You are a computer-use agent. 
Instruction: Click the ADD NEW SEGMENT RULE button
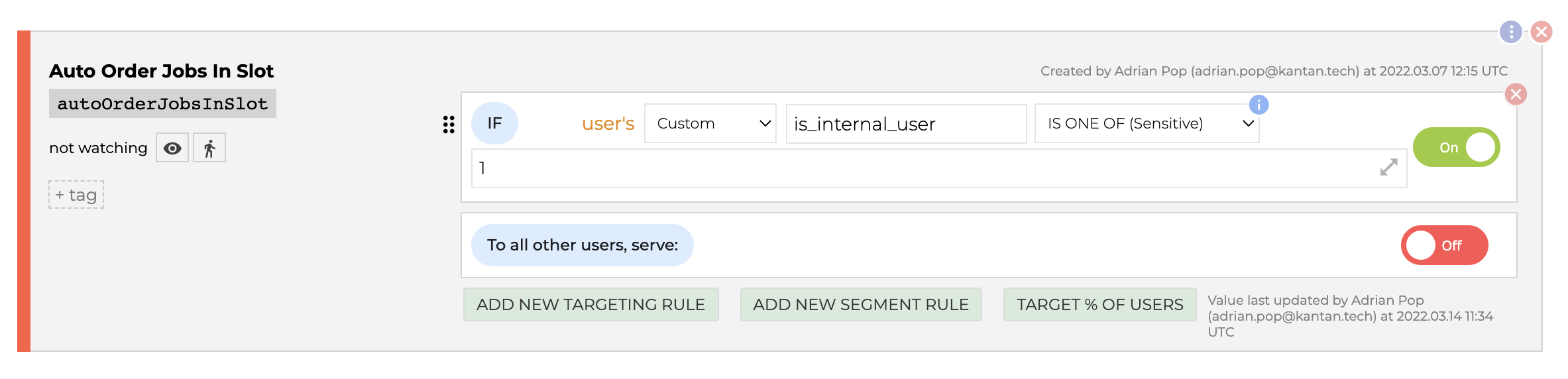pyautogui.click(x=860, y=305)
